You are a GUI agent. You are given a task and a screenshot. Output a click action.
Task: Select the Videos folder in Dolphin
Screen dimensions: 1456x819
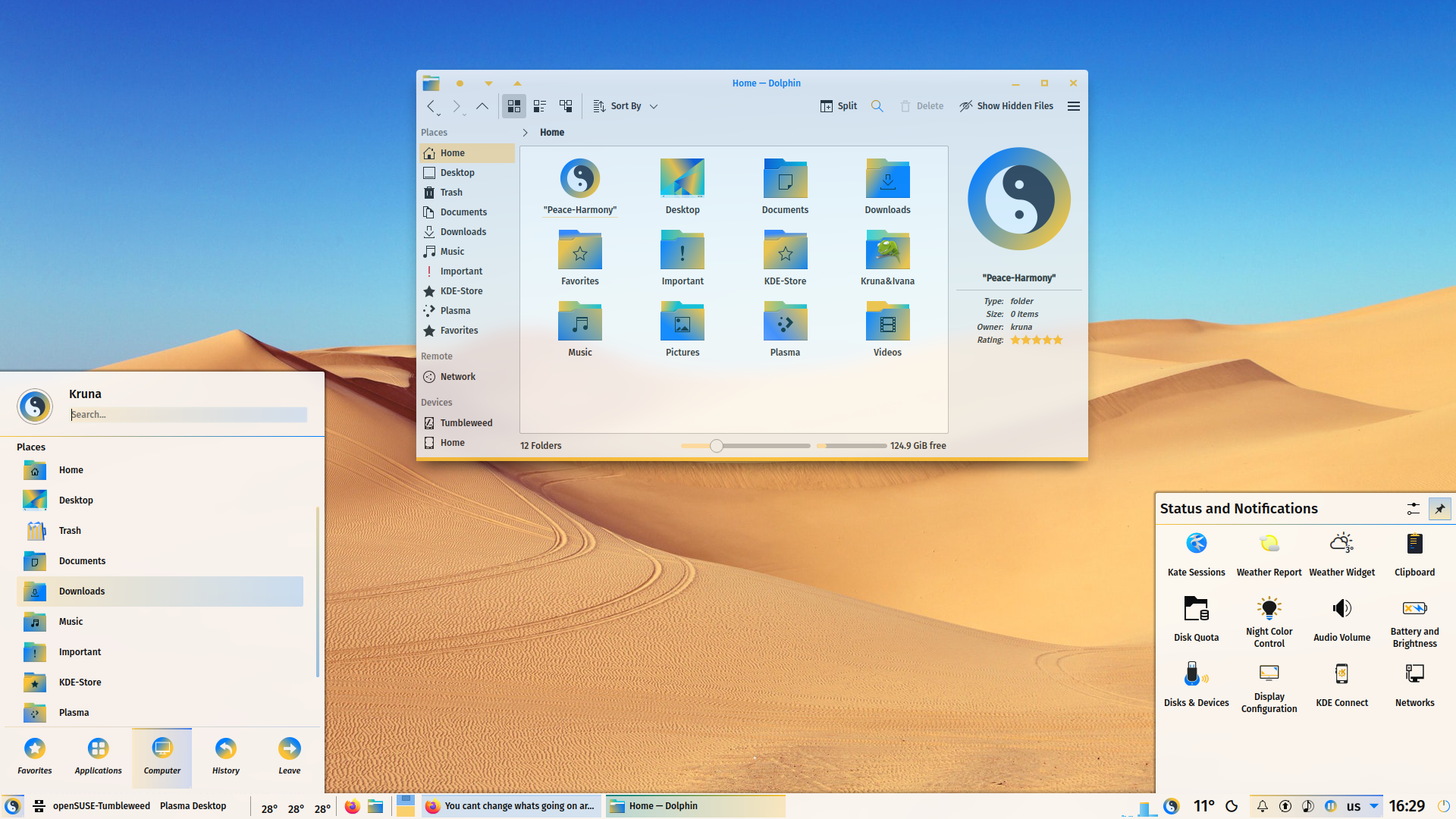[888, 331]
